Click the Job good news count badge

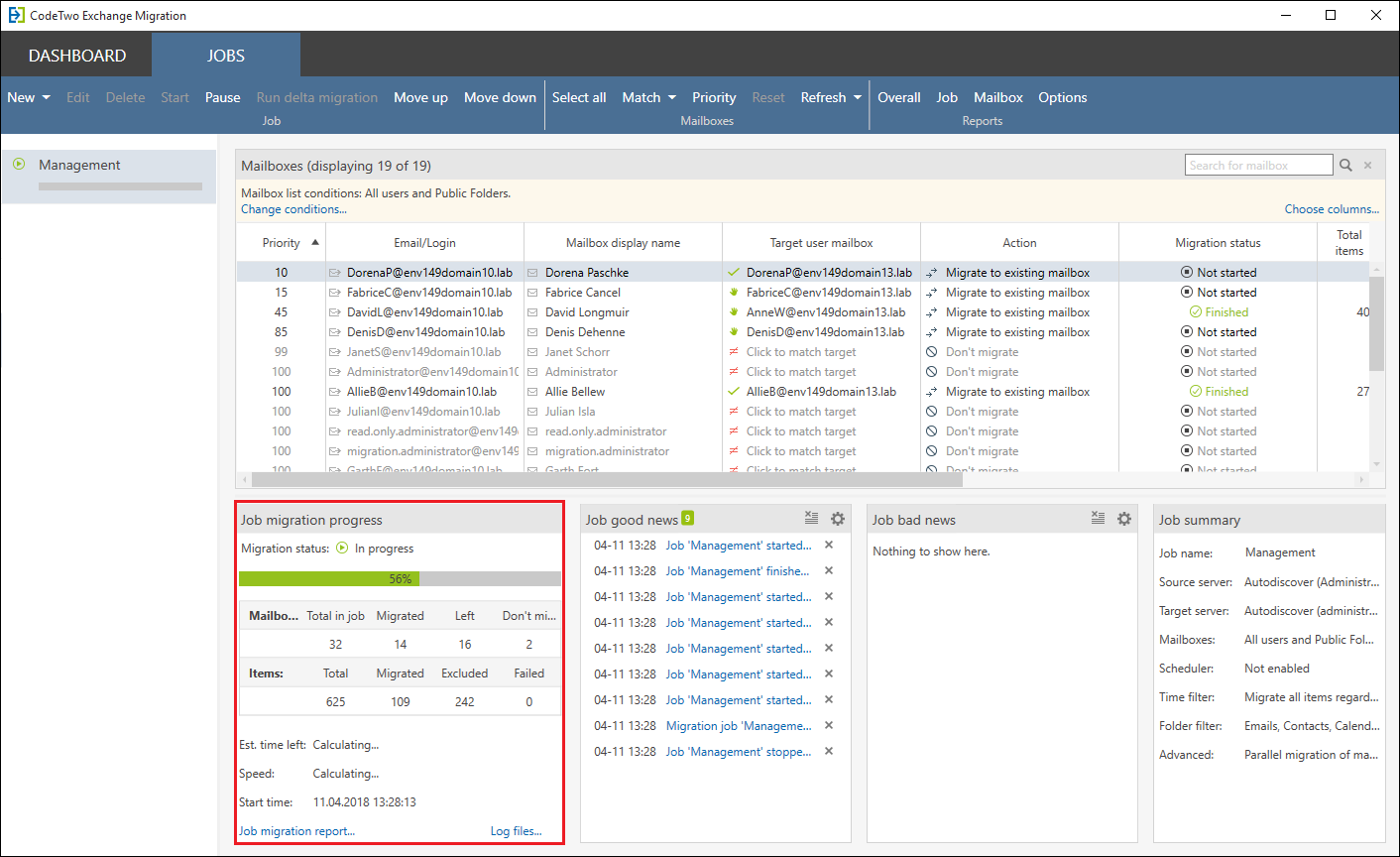688,518
